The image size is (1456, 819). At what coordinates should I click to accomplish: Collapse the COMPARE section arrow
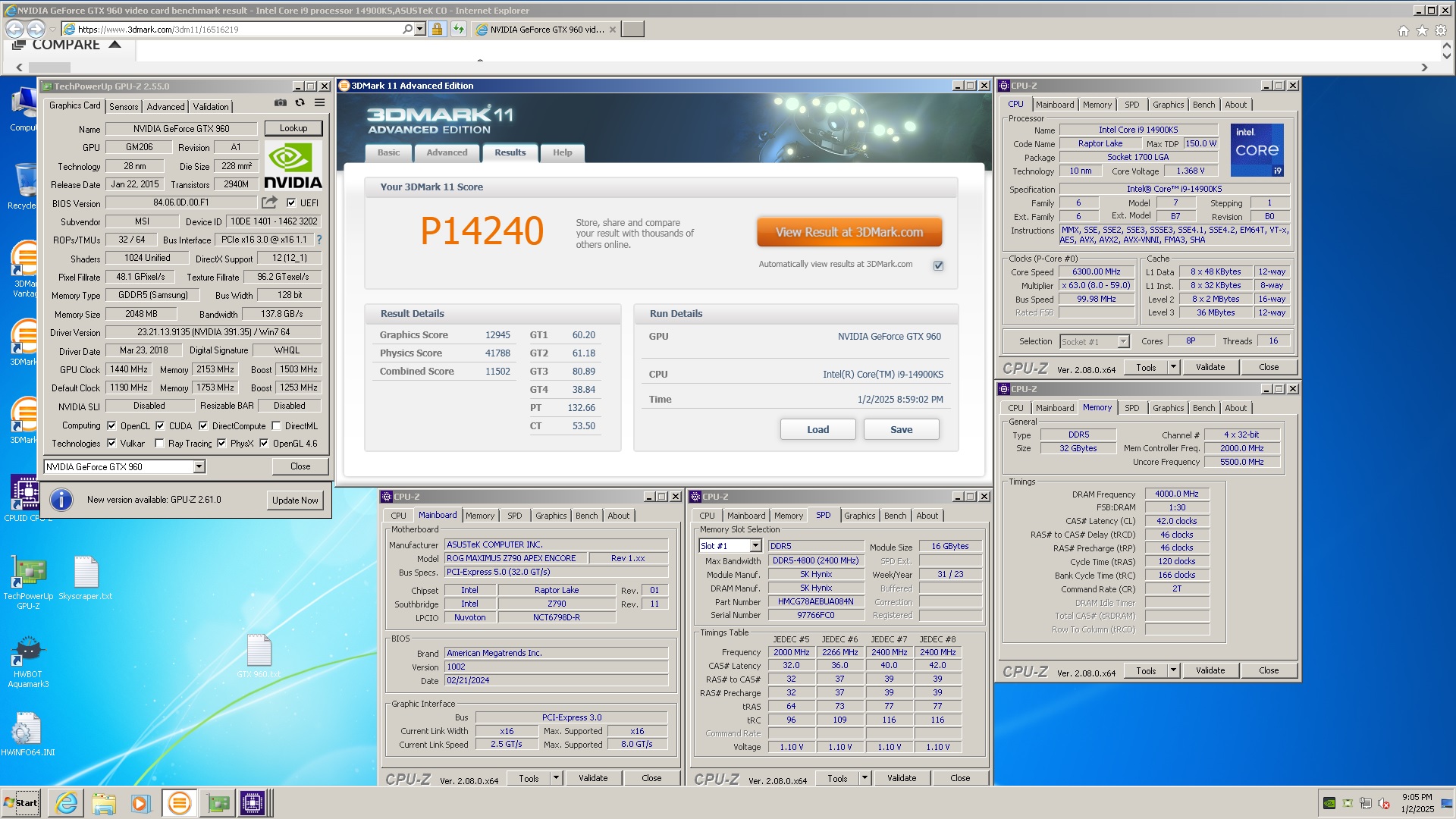[115, 45]
